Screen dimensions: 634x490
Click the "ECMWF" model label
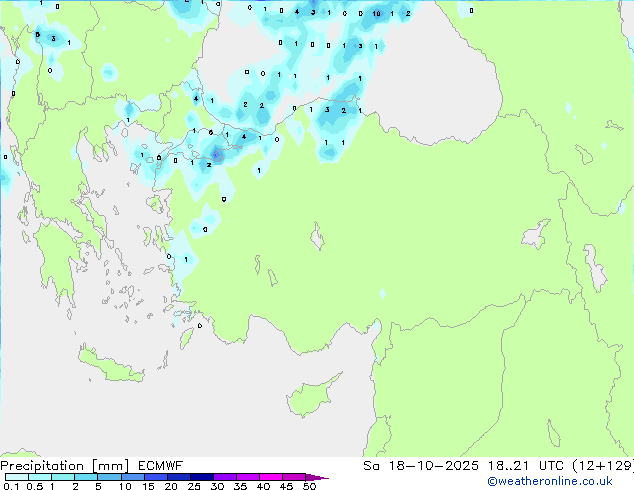(160, 466)
